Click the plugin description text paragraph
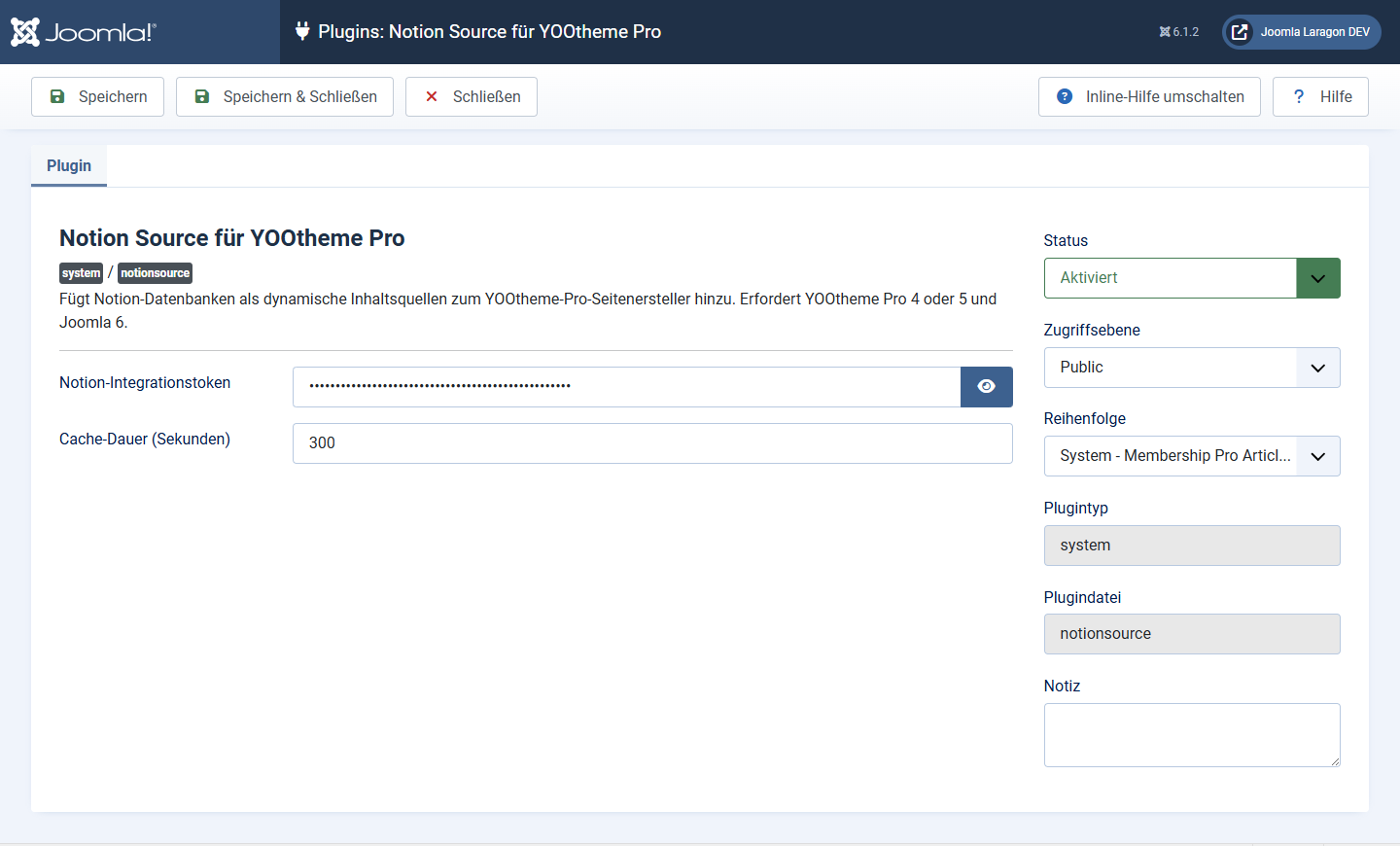This screenshot has height=846, width=1400. [x=528, y=311]
